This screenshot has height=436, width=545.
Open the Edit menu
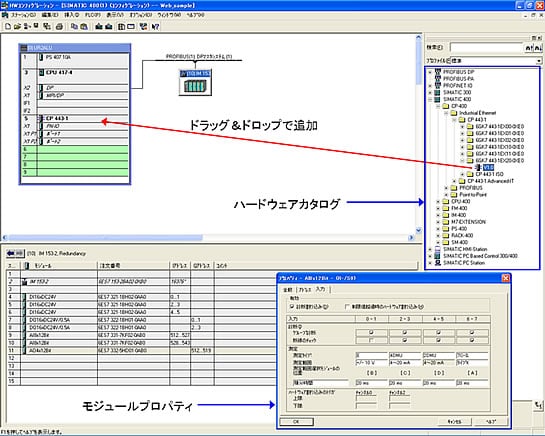(50, 15)
